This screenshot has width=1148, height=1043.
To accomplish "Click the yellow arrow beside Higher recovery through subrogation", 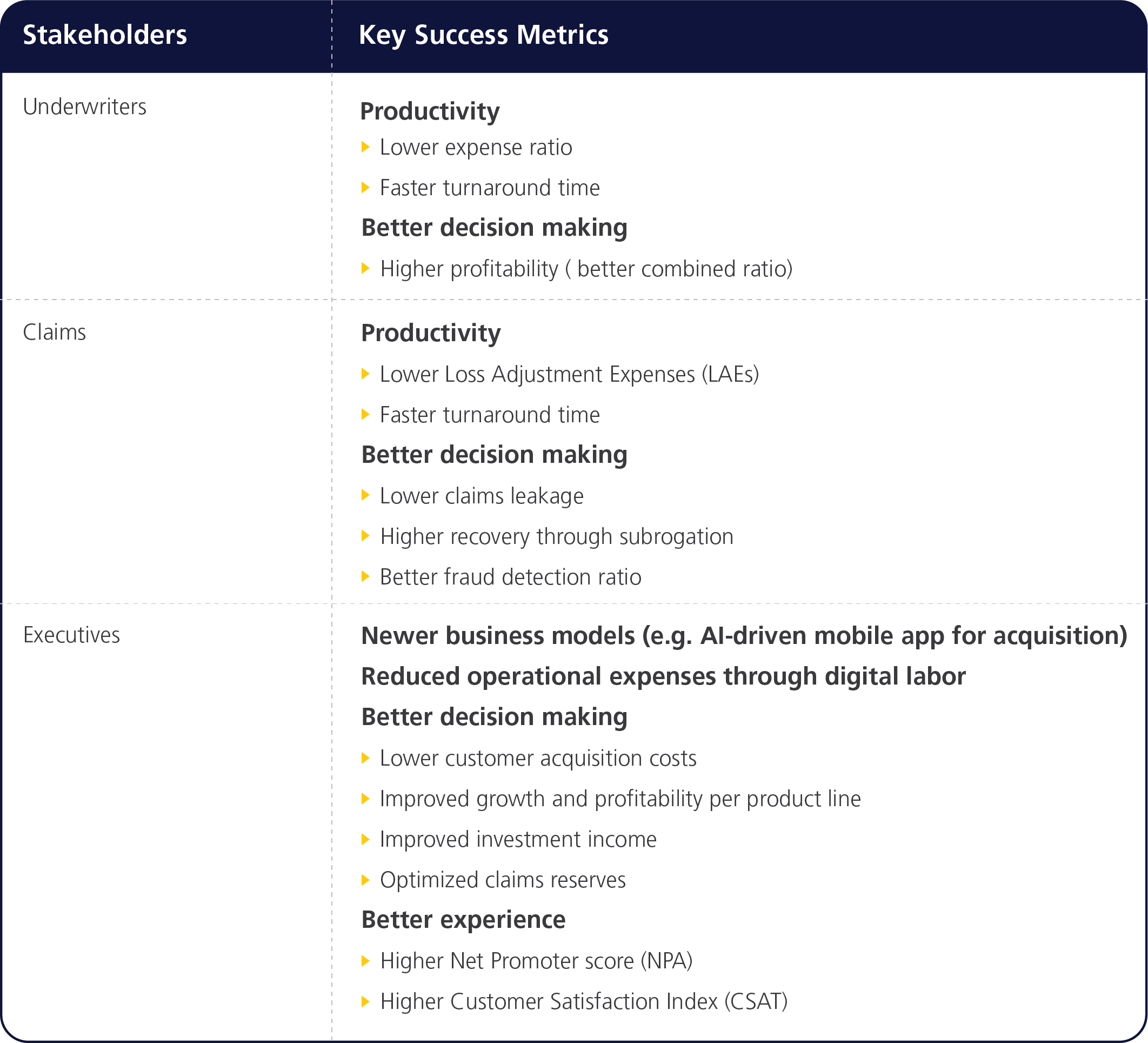I will tap(365, 536).
